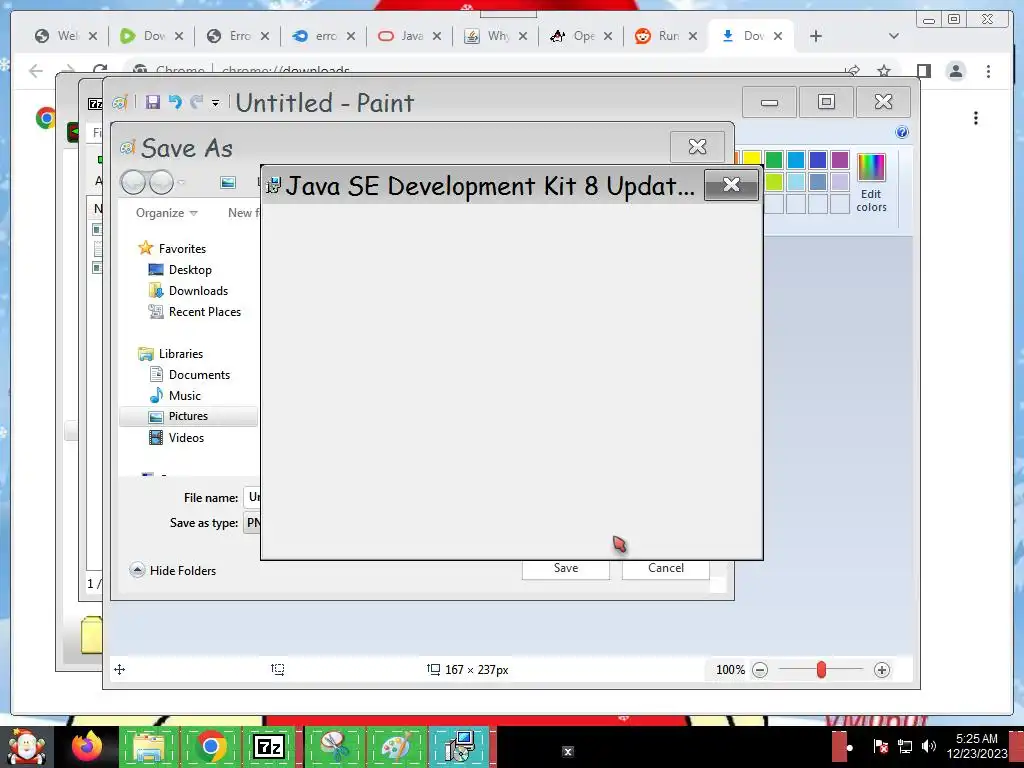Click the Save icon in Paint's quick access toolbar

pyautogui.click(x=153, y=102)
